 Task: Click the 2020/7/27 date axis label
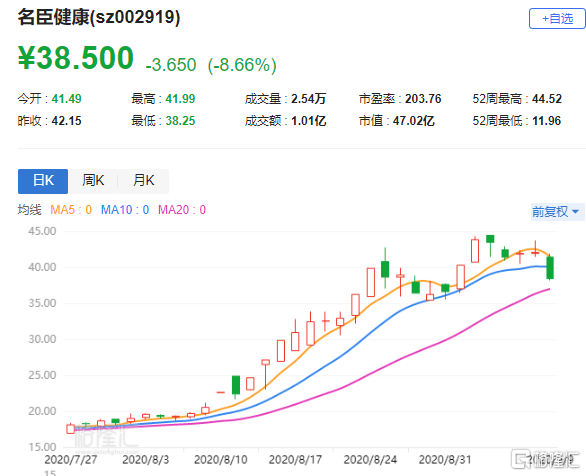[x=71, y=460]
